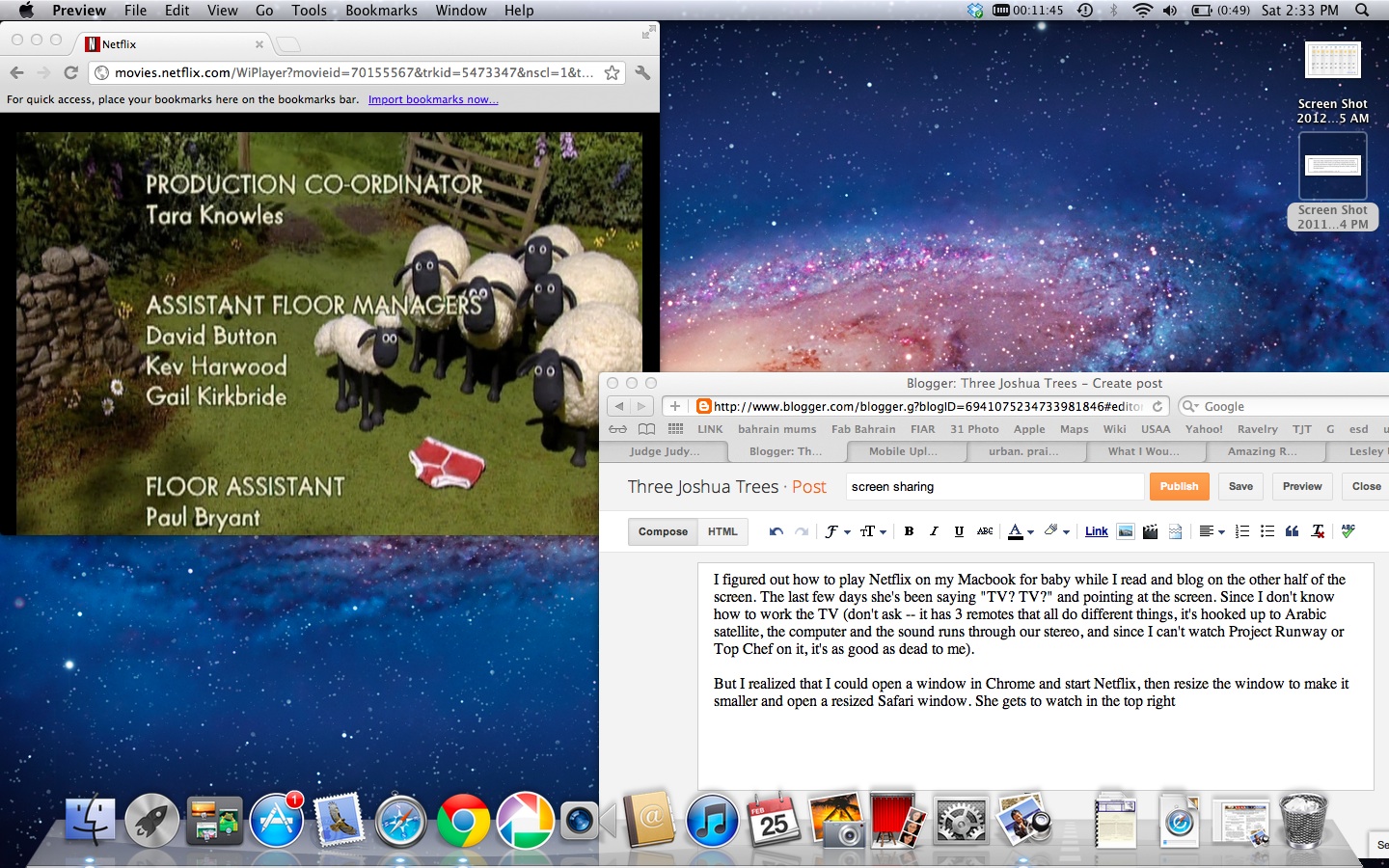Image resolution: width=1389 pixels, height=868 pixels.
Task: Switch to Mobile Upl... Safari tab
Action: (x=903, y=451)
